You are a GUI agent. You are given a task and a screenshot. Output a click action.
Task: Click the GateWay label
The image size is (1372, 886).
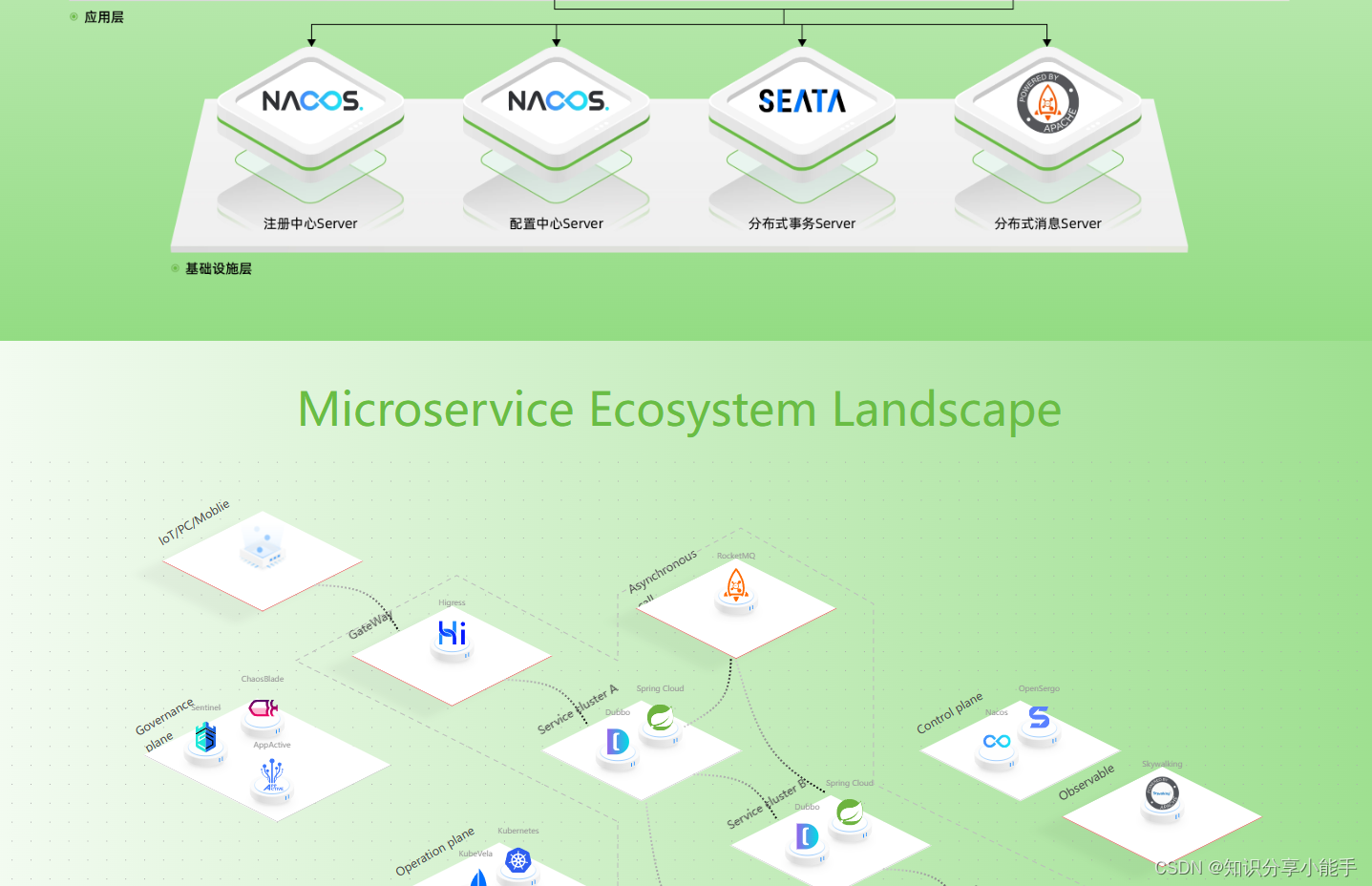tap(370, 625)
